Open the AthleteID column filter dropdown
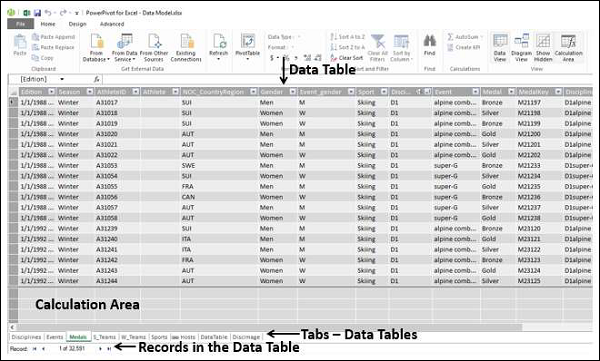 point(135,91)
